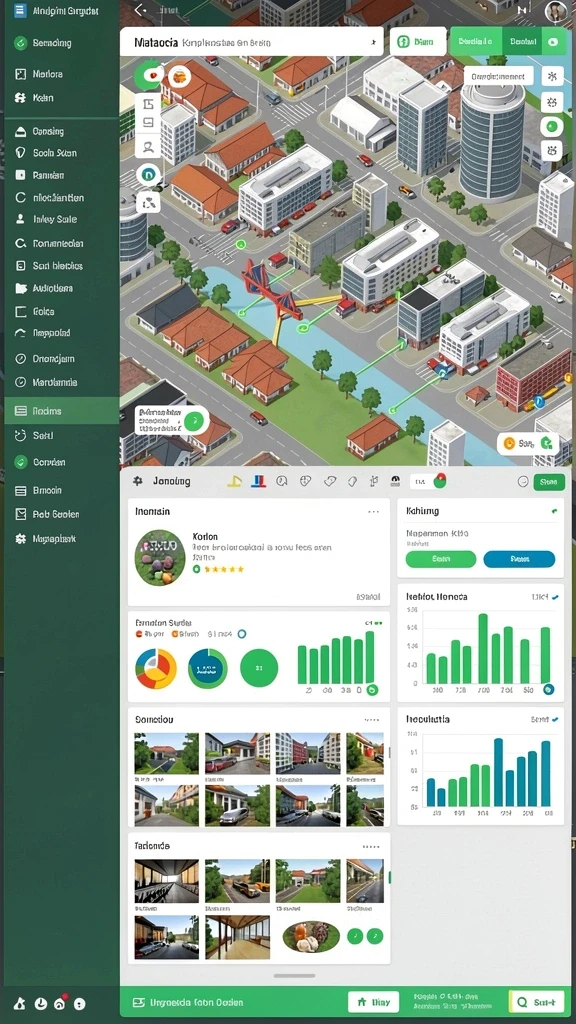Select the highlighted Rodms sidebar item
The height and width of the screenshot is (1024, 576).
tap(61, 411)
